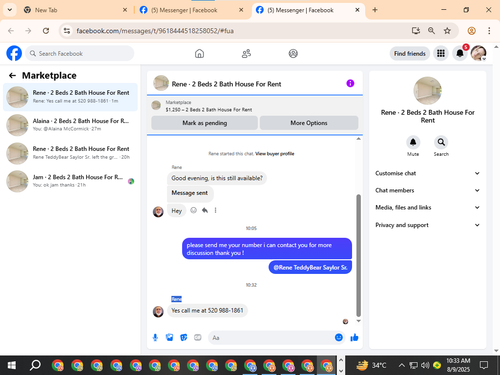500x375 pixels.
Task: Switch to the New Tab browser tab
Action: pyautogui.click(x=75, y=10)
